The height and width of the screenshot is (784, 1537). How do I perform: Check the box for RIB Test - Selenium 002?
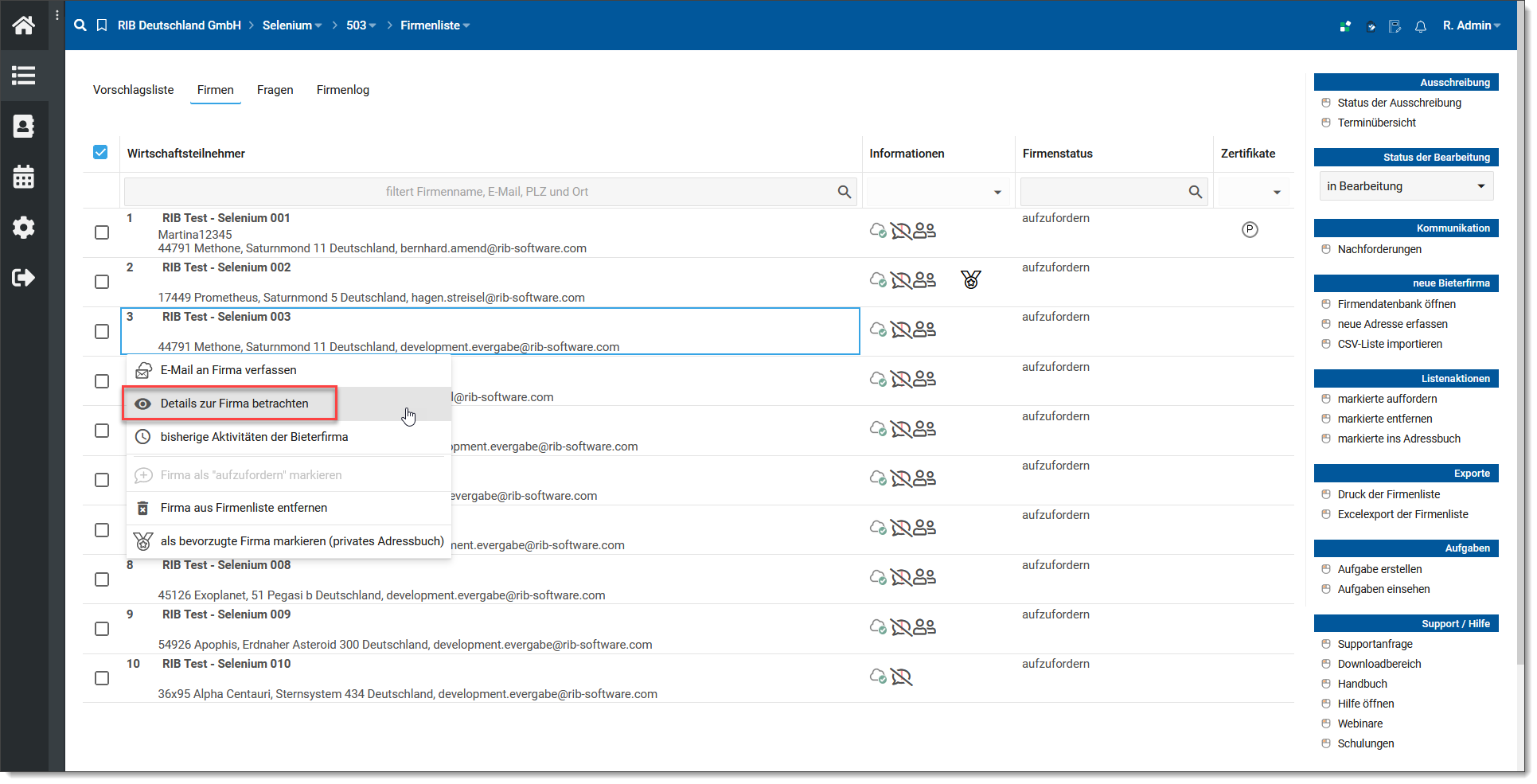click(102, 282)
